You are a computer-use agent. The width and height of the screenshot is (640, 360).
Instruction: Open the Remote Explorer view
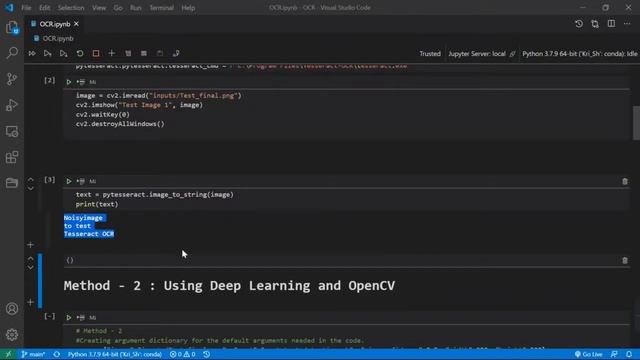[12, 131]
